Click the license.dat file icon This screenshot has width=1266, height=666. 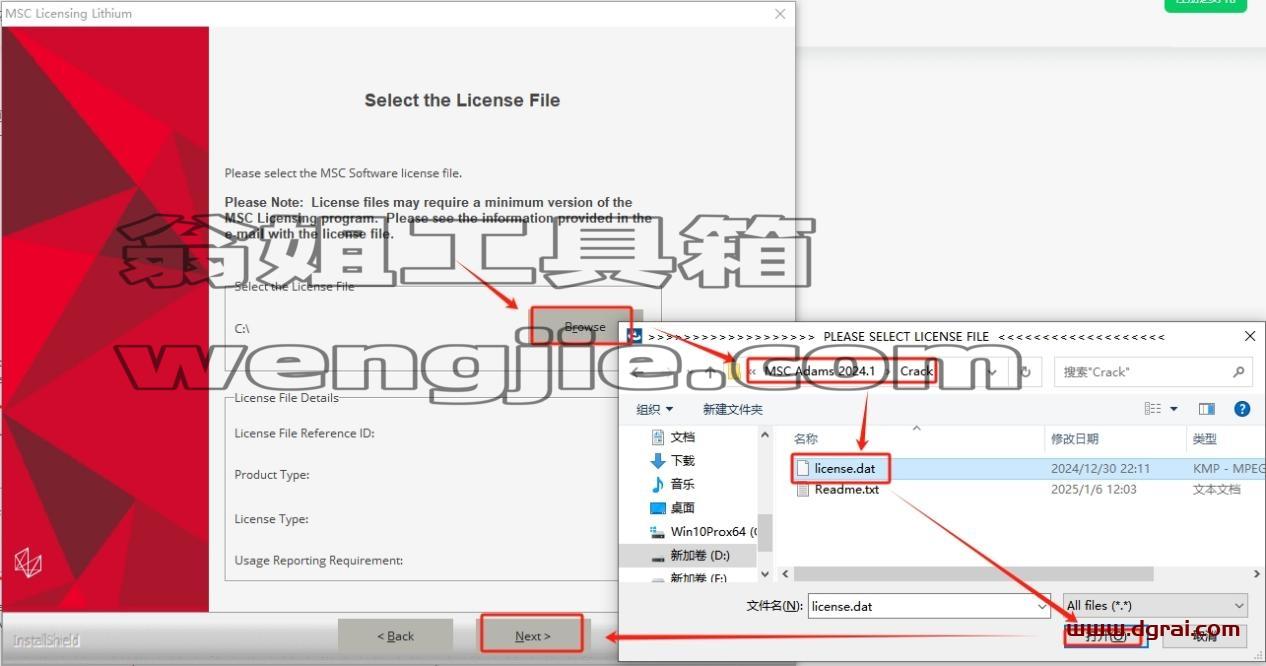click(x=803, y=468)
